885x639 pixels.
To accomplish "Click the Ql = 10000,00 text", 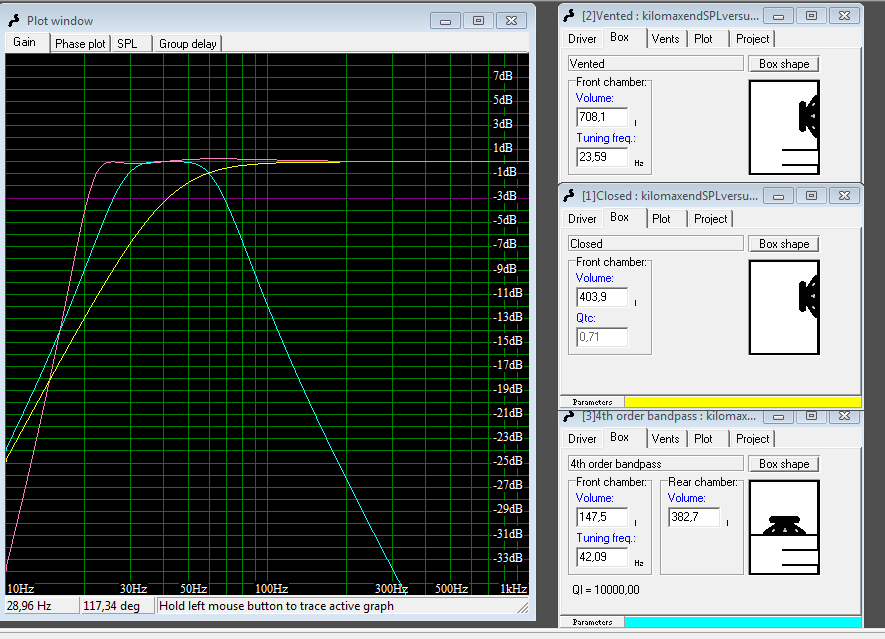I will tap(606, 590).
